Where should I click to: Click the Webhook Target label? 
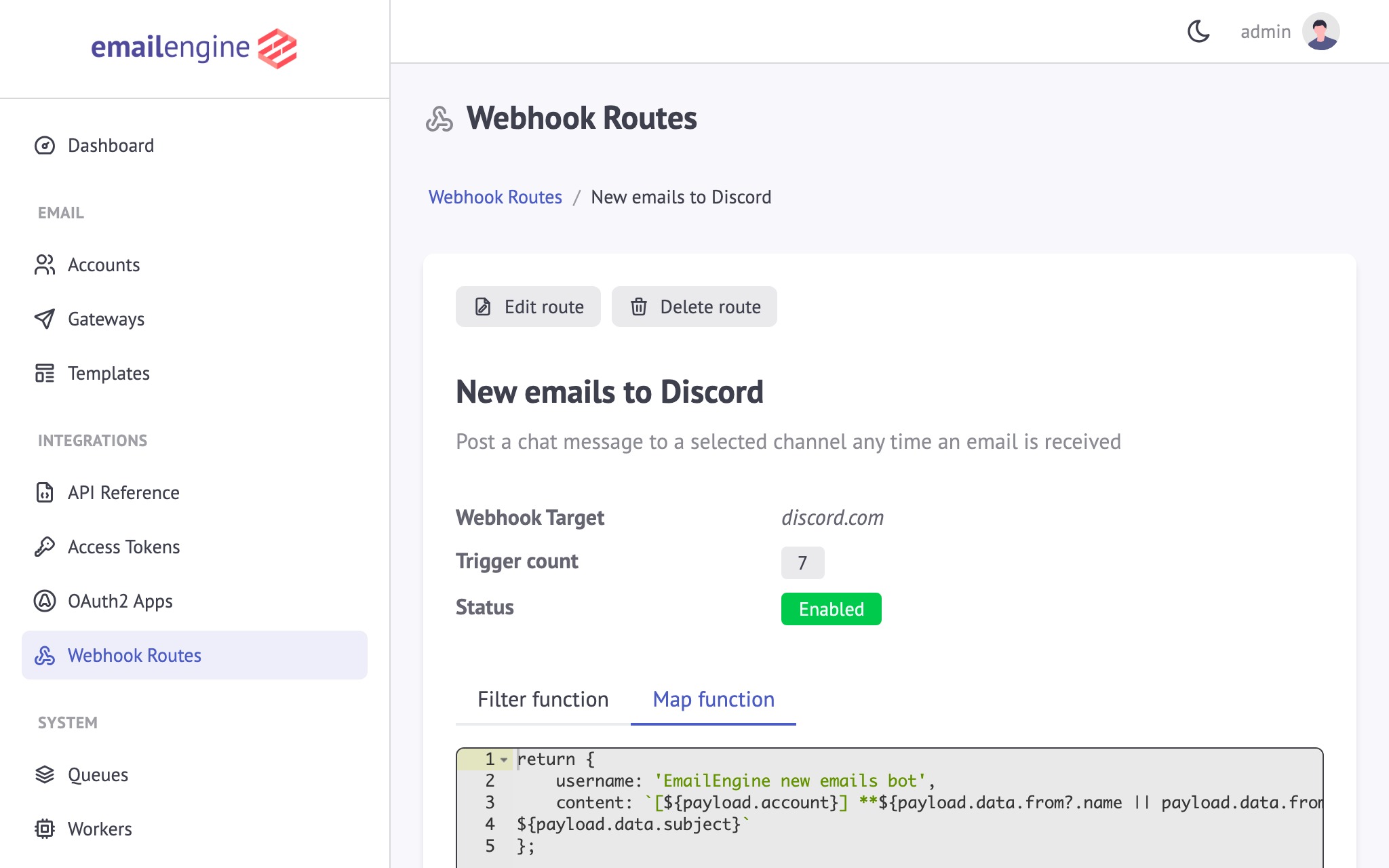click(530, 517)
